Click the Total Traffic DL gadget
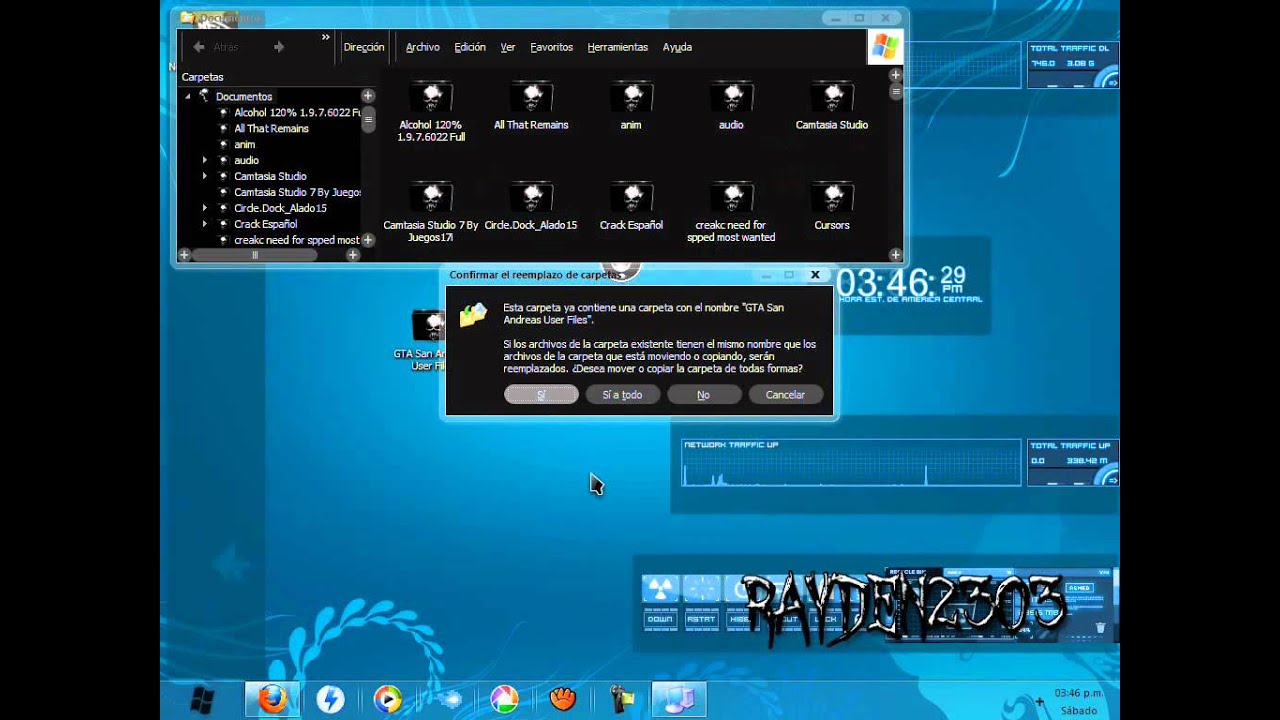 click(x=1073, y=66)
